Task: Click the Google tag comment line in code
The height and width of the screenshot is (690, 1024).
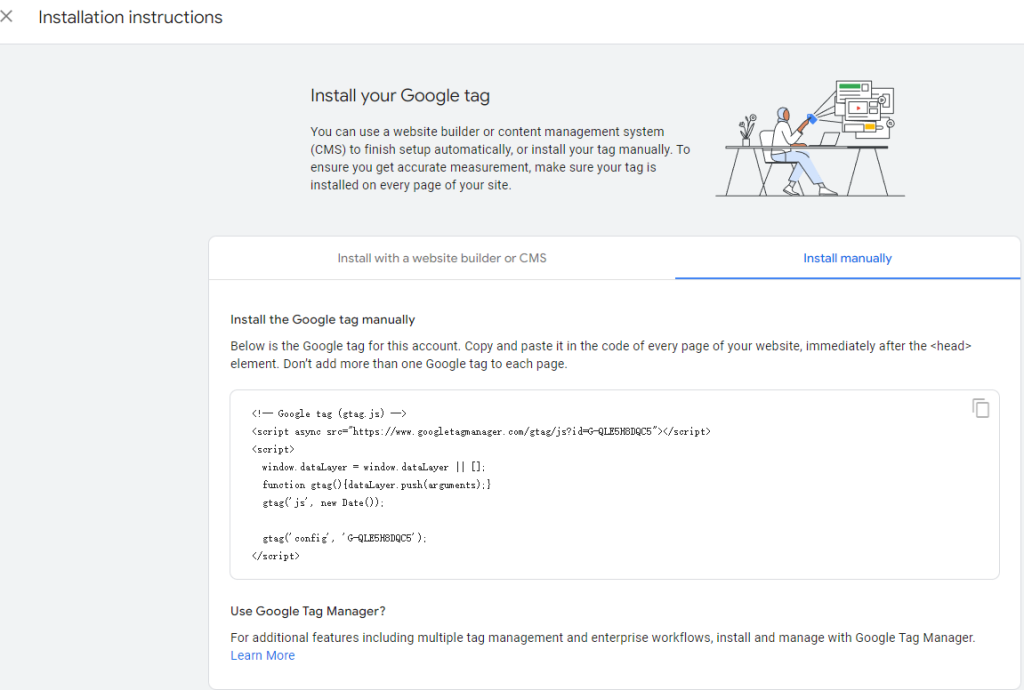Action: (x=329, y=413)
